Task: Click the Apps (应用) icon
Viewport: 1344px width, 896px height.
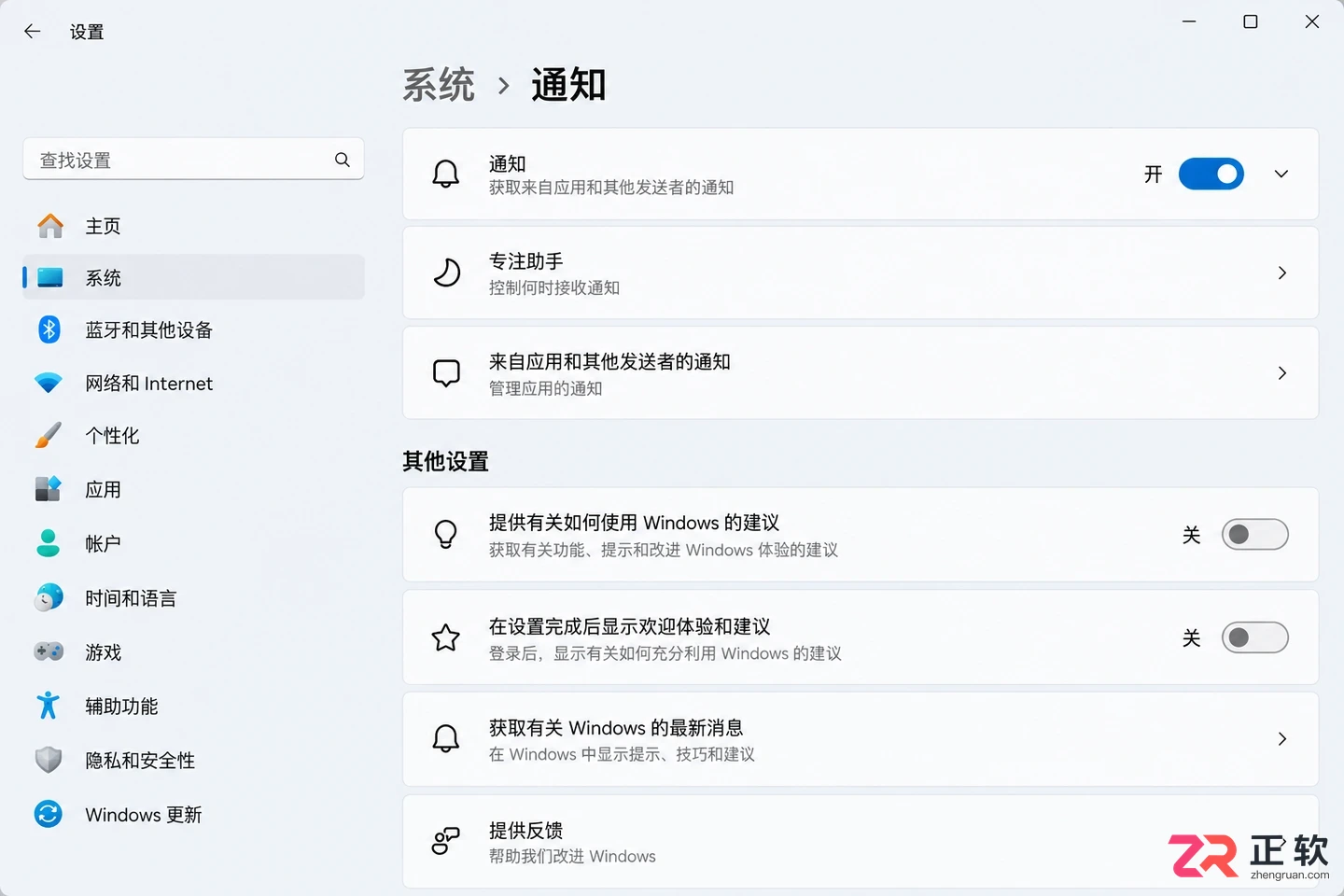Action: 49,489
